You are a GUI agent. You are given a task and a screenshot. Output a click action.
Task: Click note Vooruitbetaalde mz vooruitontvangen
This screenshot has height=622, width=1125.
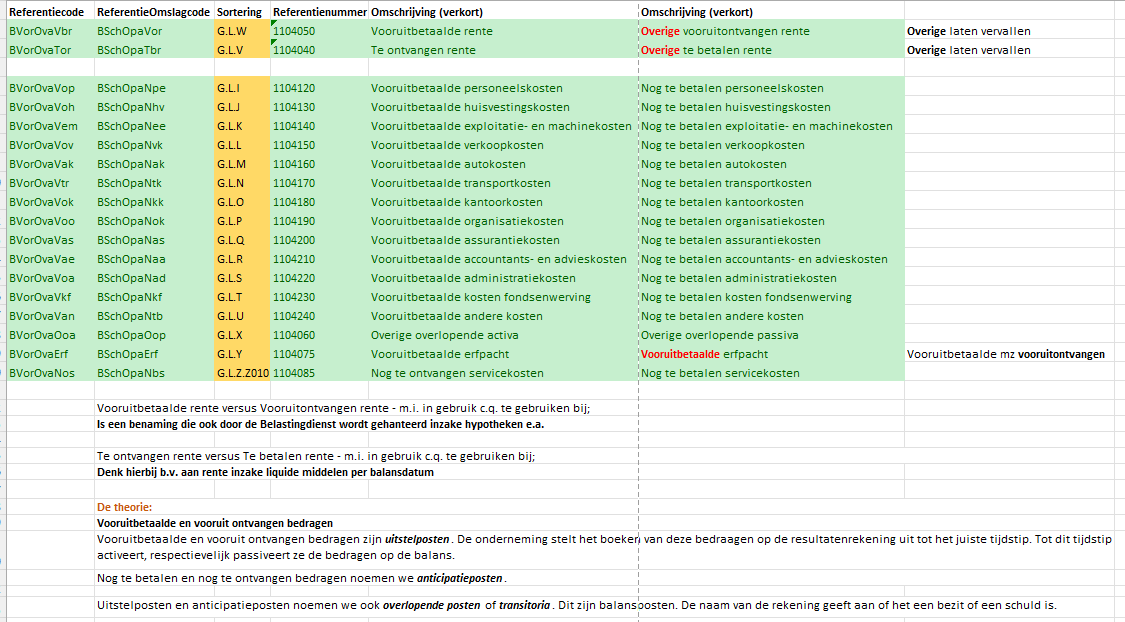pos(1005,354)
